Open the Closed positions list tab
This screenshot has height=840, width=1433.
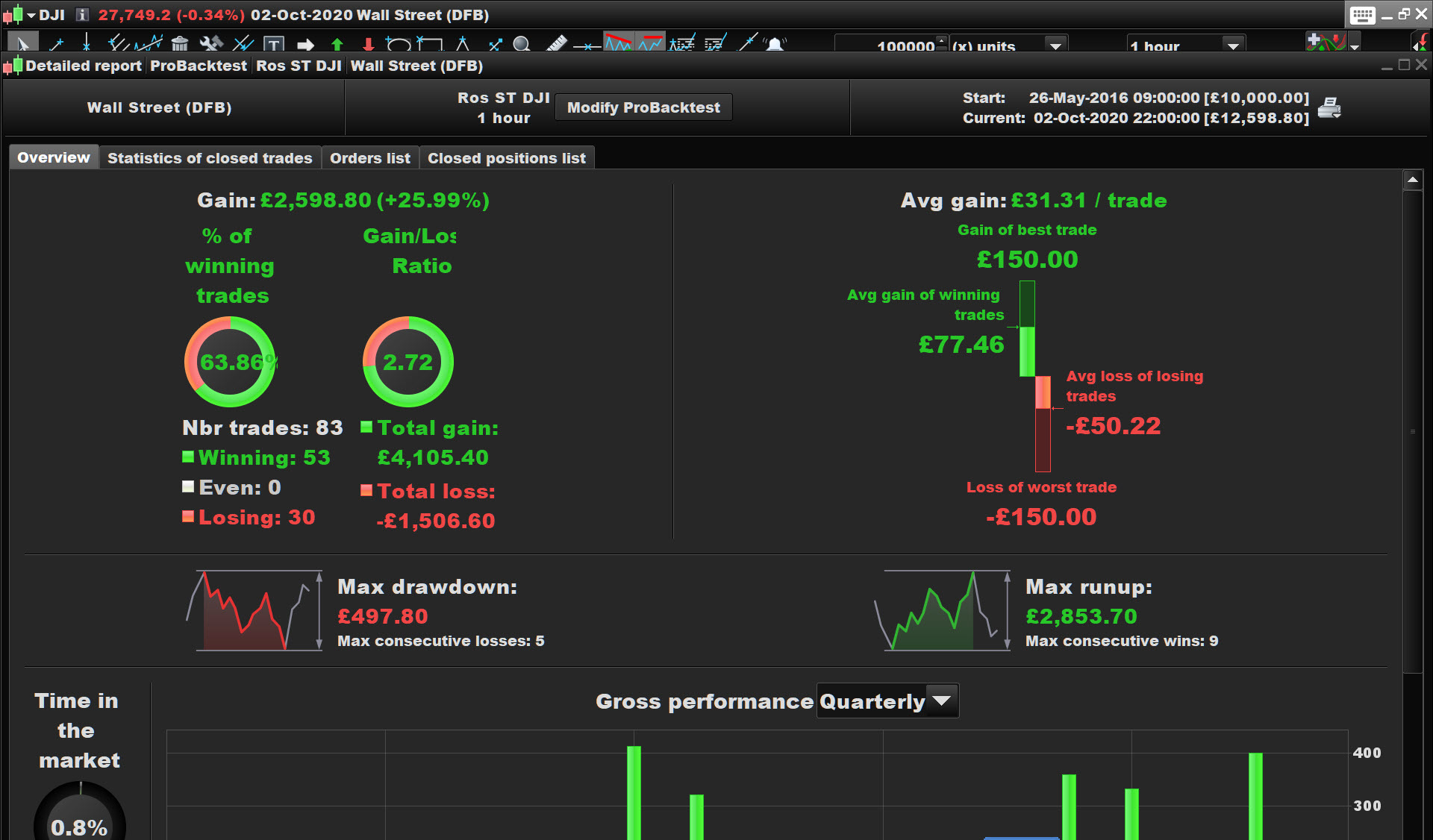[506, 158]
